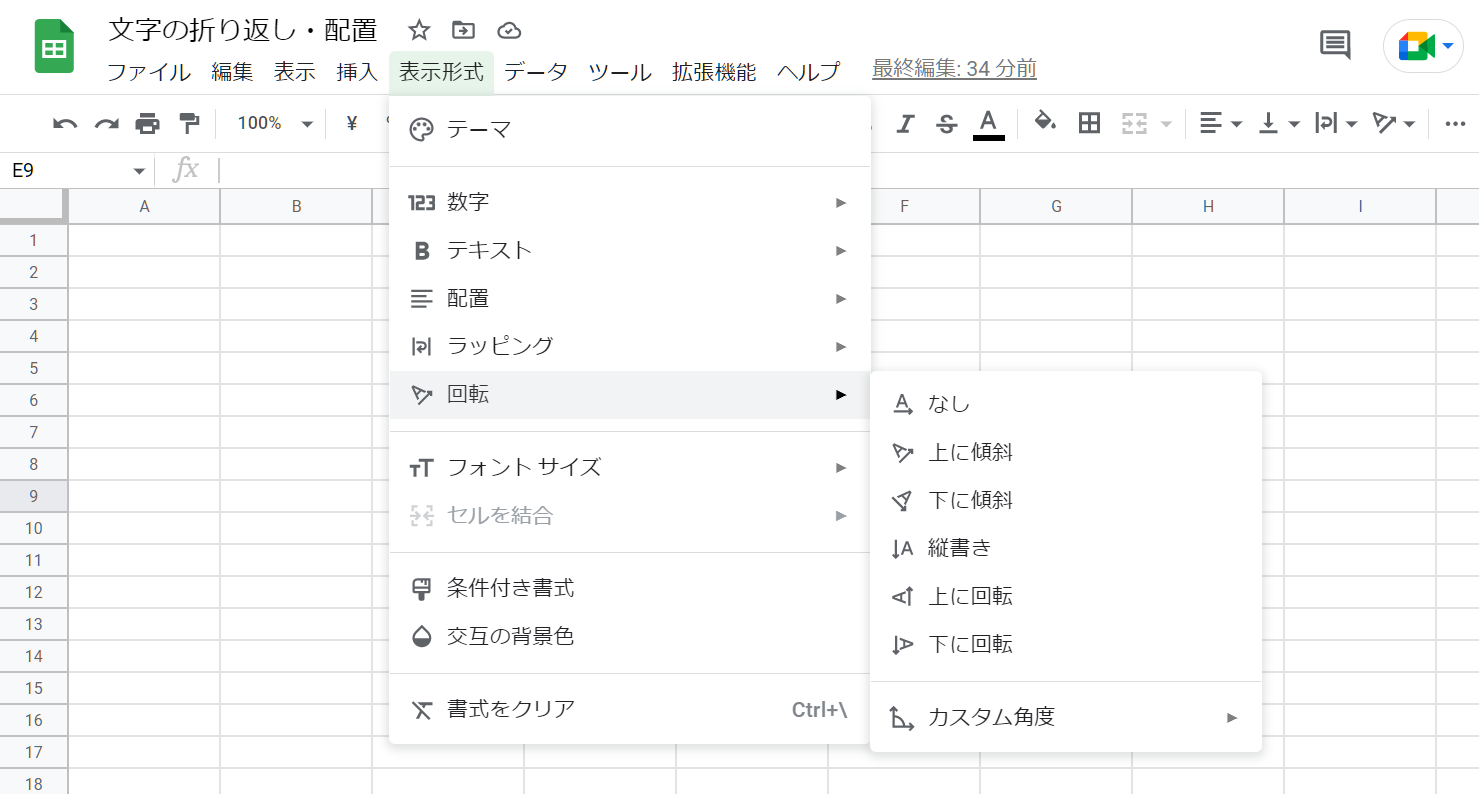Viewport: 1479px width, 794px height.
Task: Click the Move to folder icon
Action: (462, 30)
